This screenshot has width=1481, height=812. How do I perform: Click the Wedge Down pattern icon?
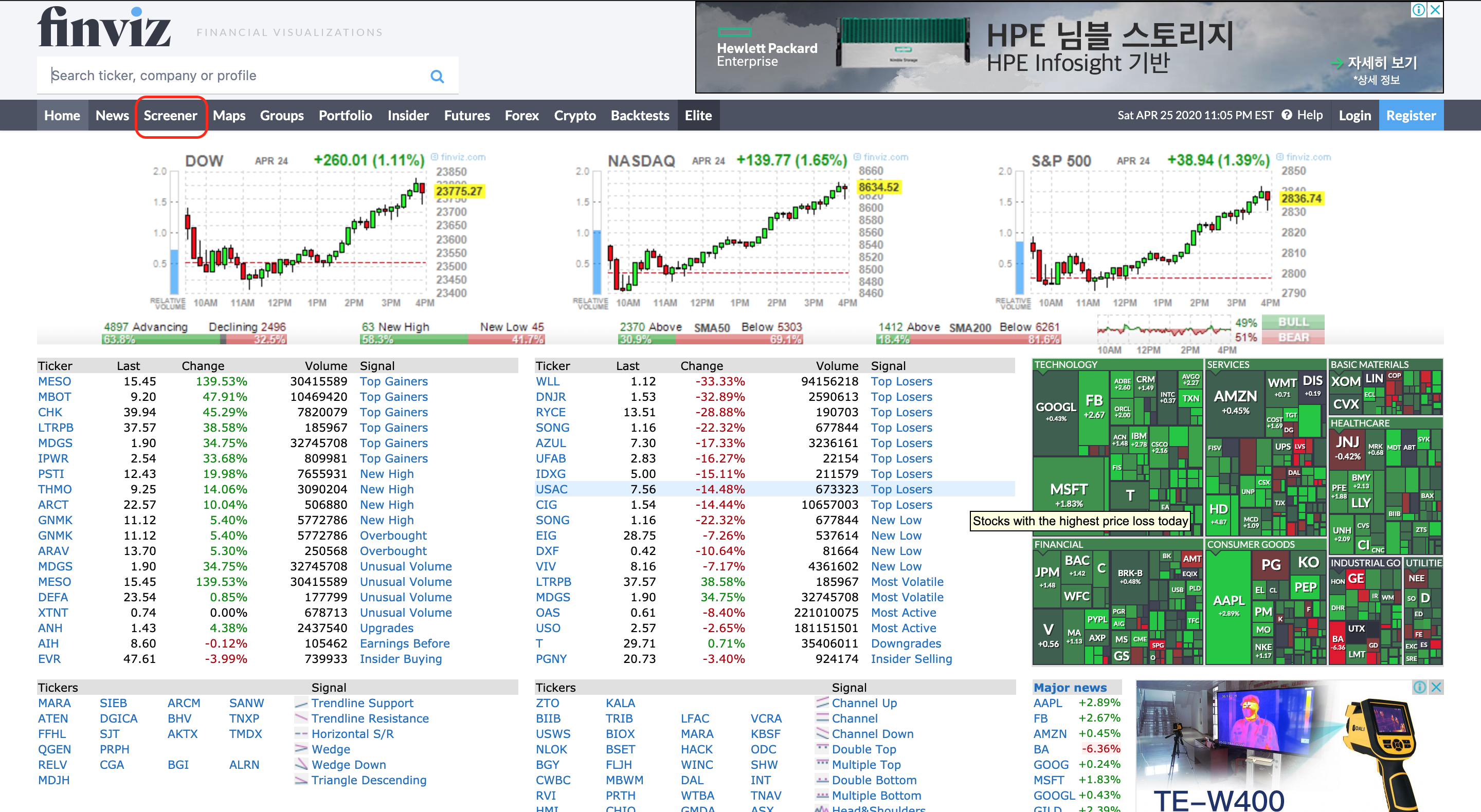pyautogui.click(x=301, y=764)
